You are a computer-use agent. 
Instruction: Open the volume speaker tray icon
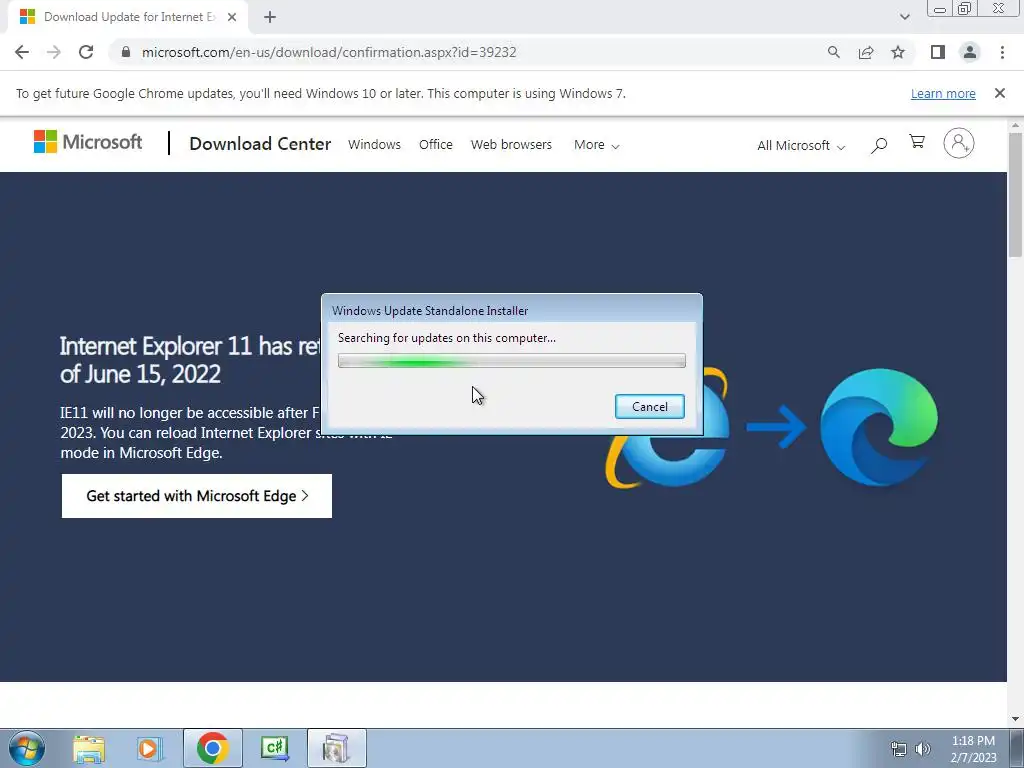click(x=923, y=749)
